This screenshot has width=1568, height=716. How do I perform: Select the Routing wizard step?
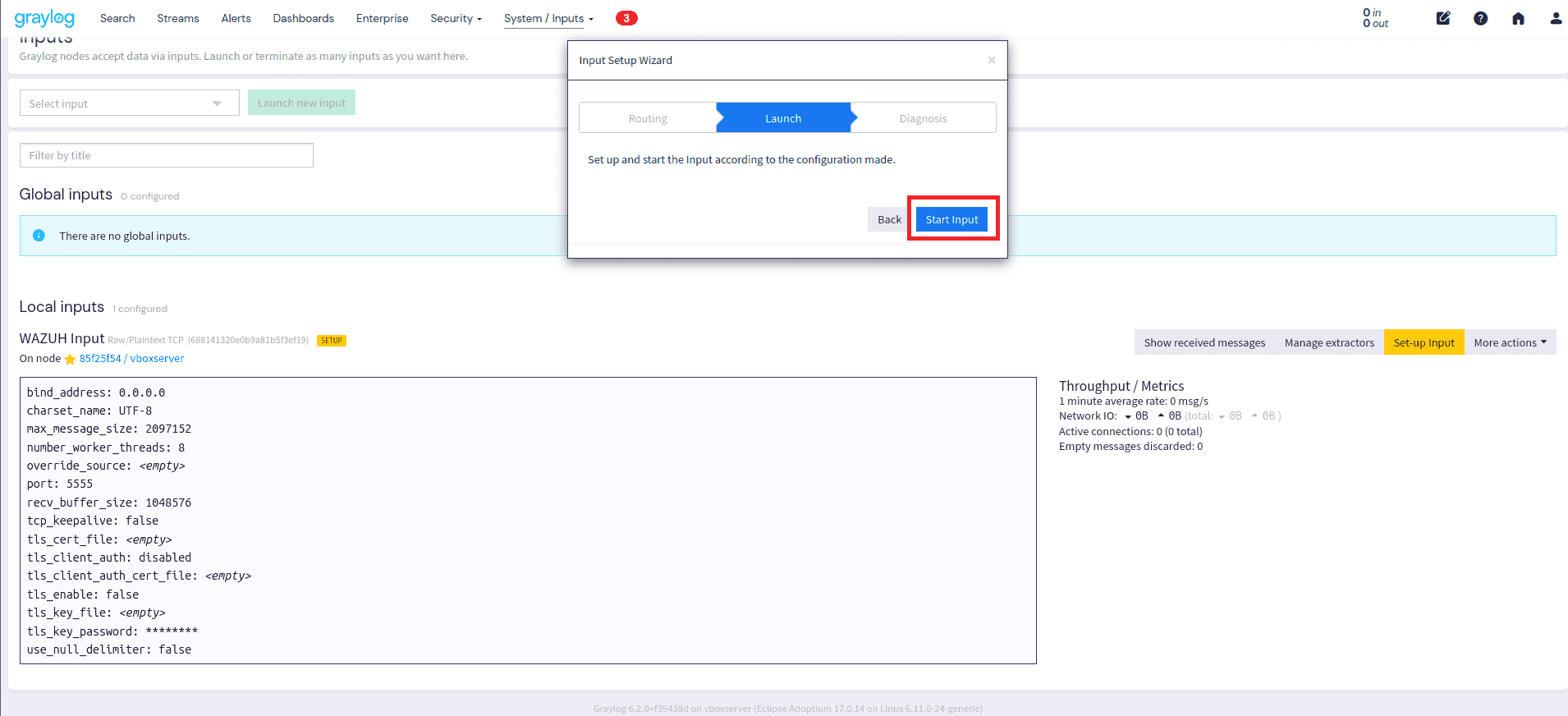(x=648, y=118)
